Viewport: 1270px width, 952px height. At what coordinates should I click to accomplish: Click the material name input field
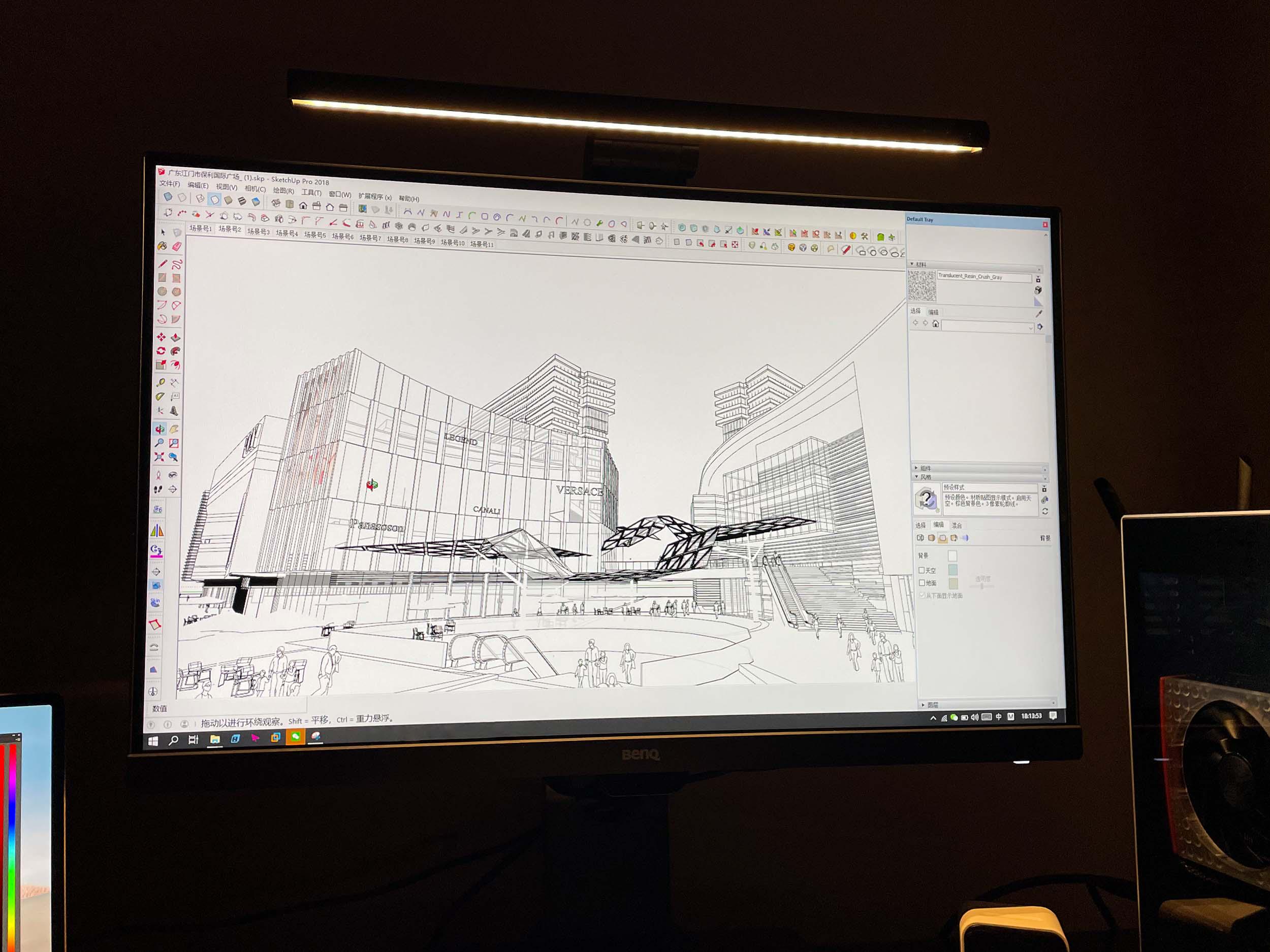[x=983, y=277]
